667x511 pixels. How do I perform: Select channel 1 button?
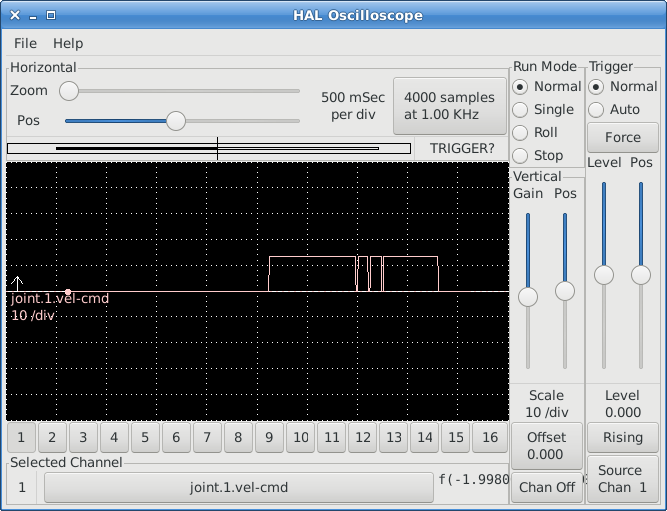pos(21,437)
